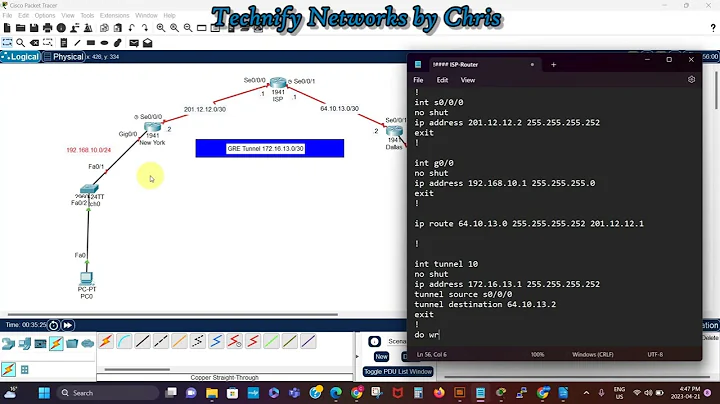Click the Add Complex PDU open envelope
This screenshot has width=720, height=404.
click(x=147, y=43)
